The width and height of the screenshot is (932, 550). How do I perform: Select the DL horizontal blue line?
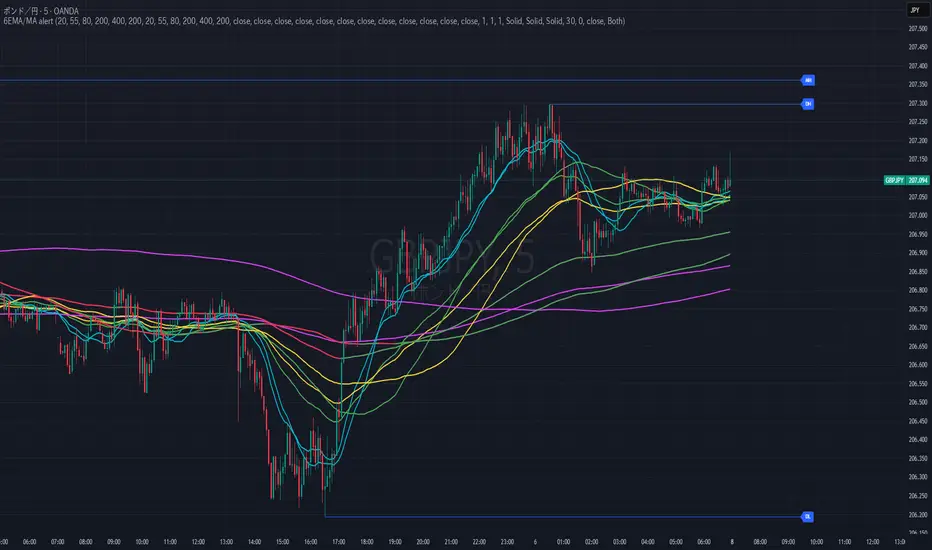click(563, 517)
